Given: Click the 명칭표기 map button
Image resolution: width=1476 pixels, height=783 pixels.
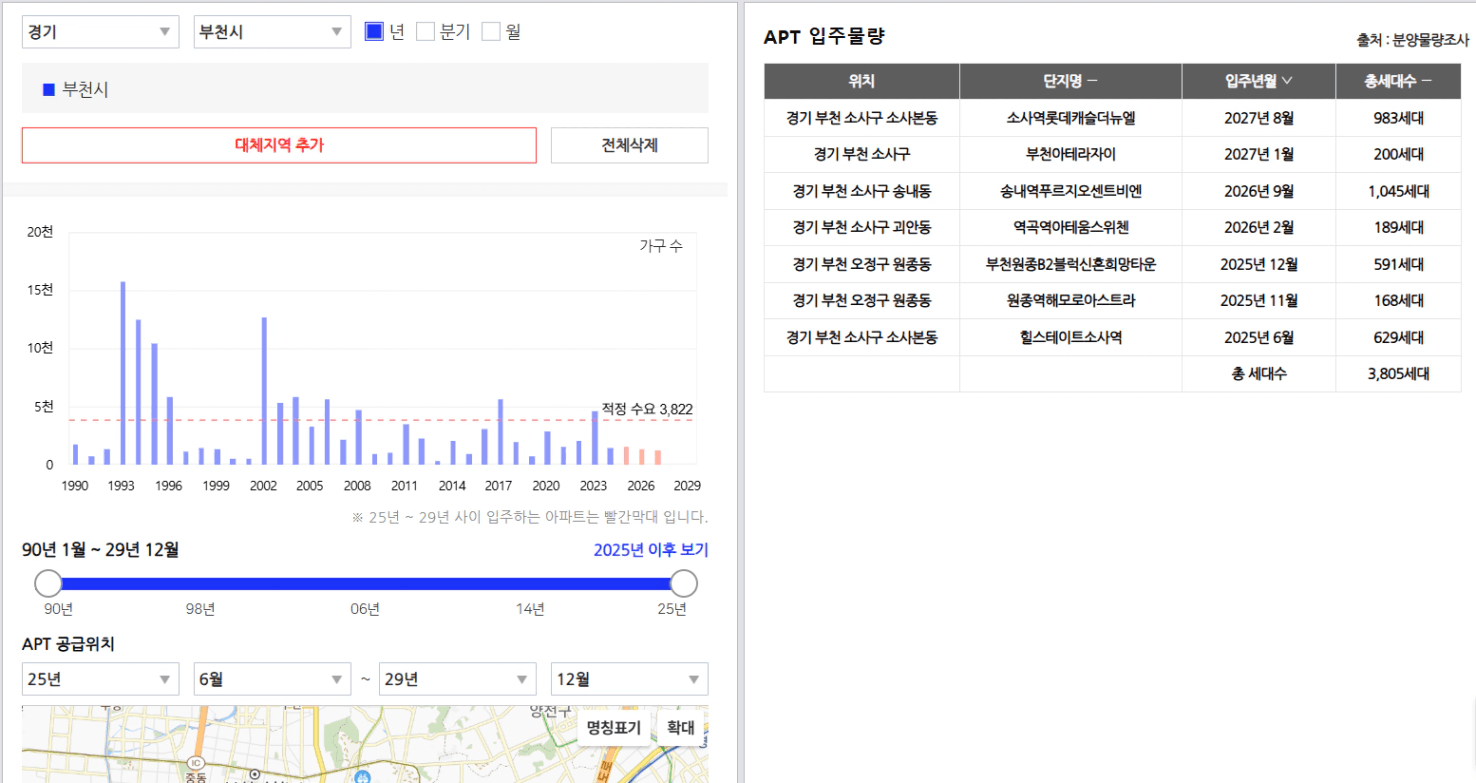Looking at the screenshot, I should tap(614, 727).
